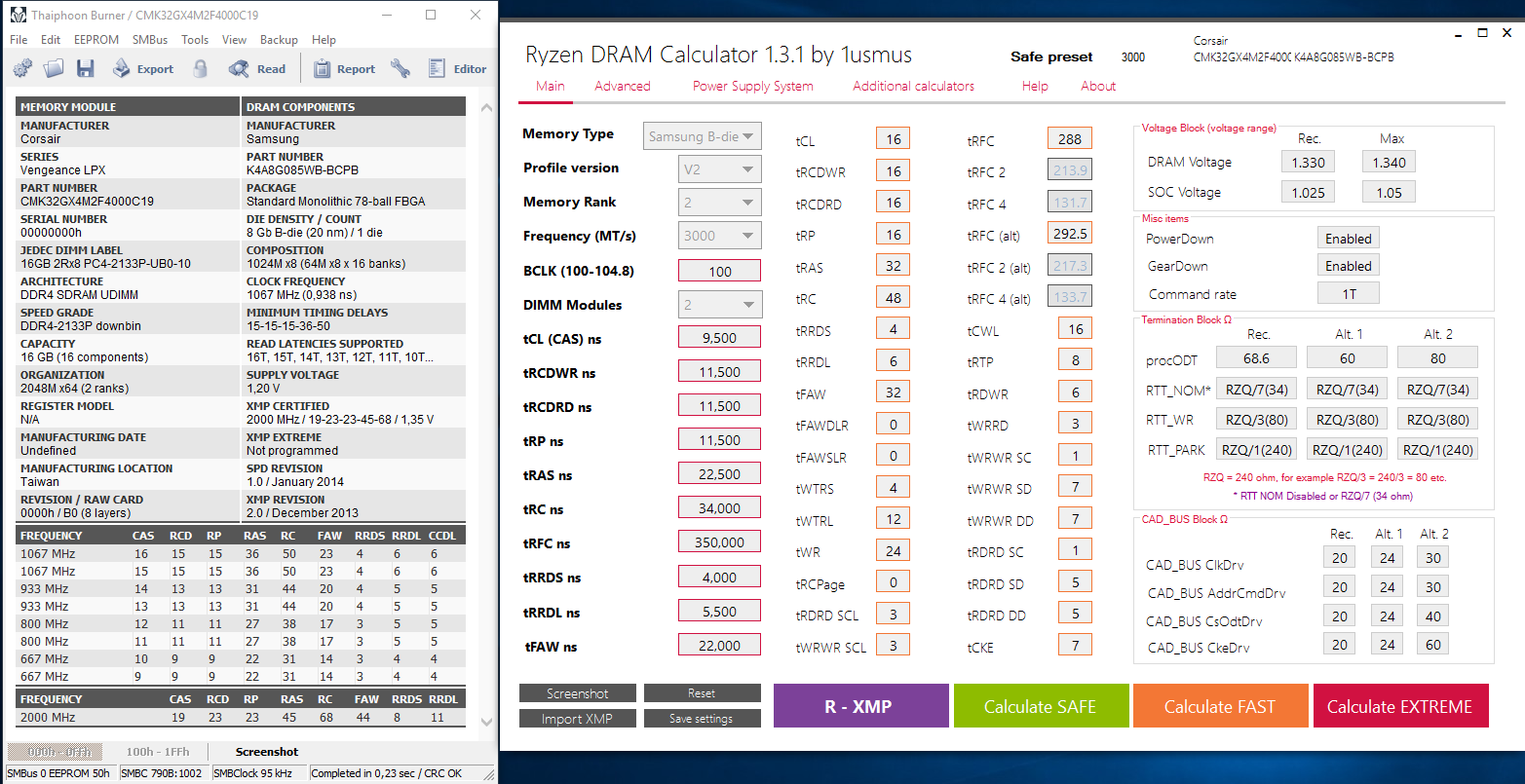Image resolution: width=1525 pixels, height=784 pixels.
Task: Click the tRCDWR ns input field
Action: [x=720, y=372]
